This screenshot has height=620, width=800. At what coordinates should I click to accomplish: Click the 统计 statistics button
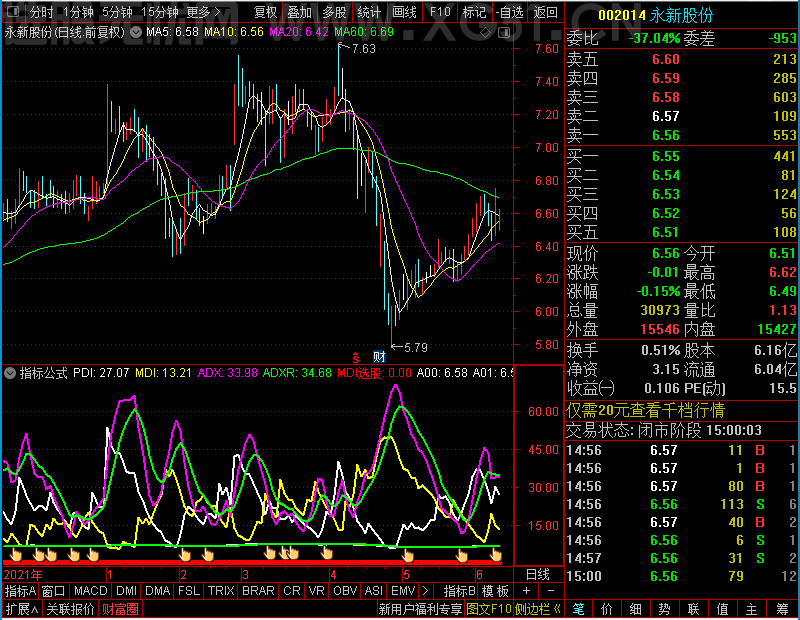point(369,12)
